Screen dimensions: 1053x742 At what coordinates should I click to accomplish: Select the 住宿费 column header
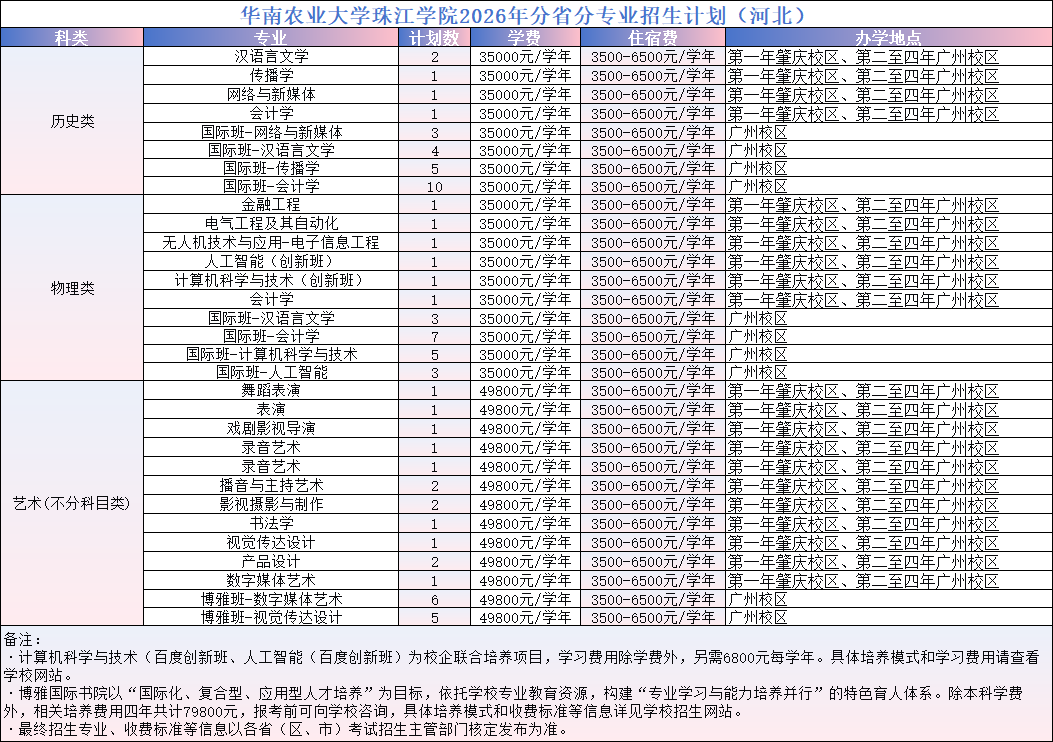653,38
